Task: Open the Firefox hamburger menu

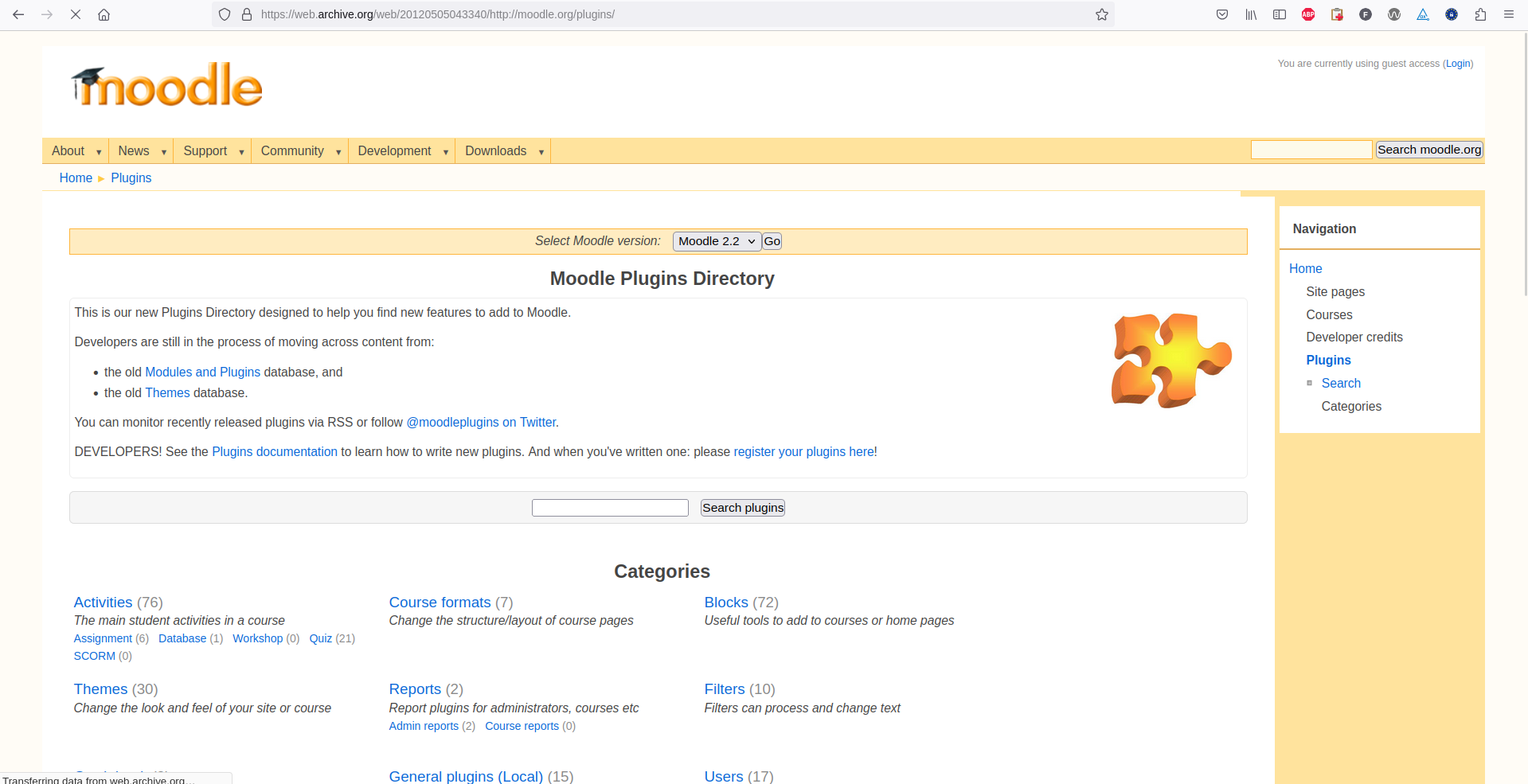Action: [x=1509, y=14]
